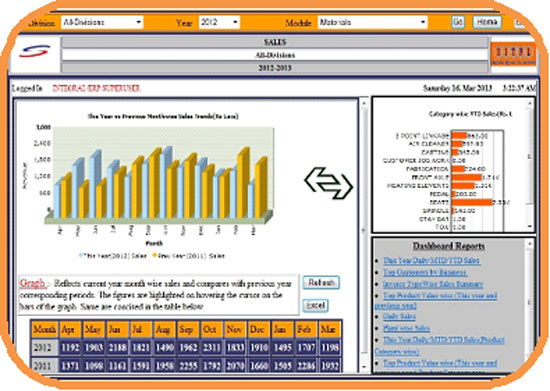This screenshot has width=550, height=391.
Task: Export data with the Excel button
Action: [x=315, y=305]
